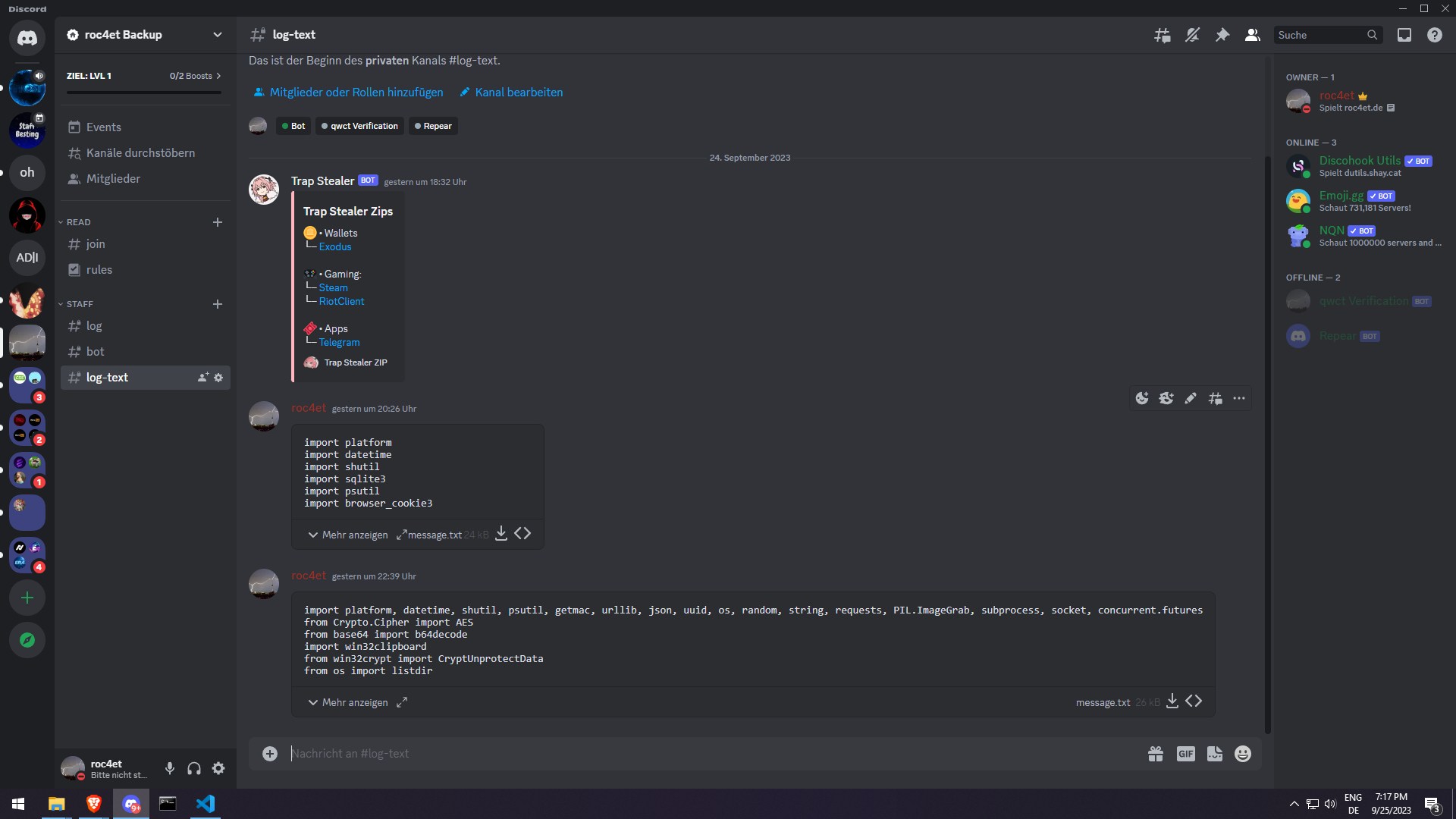This screenshot has height=819, width=1456.
Task: Focus the Nachricht an #log-text input
Action: tap(682, 754)
